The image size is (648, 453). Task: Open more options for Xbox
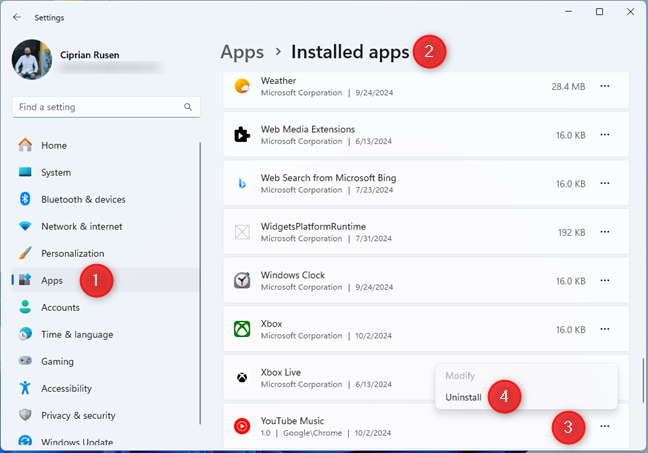tap(605, 329)
